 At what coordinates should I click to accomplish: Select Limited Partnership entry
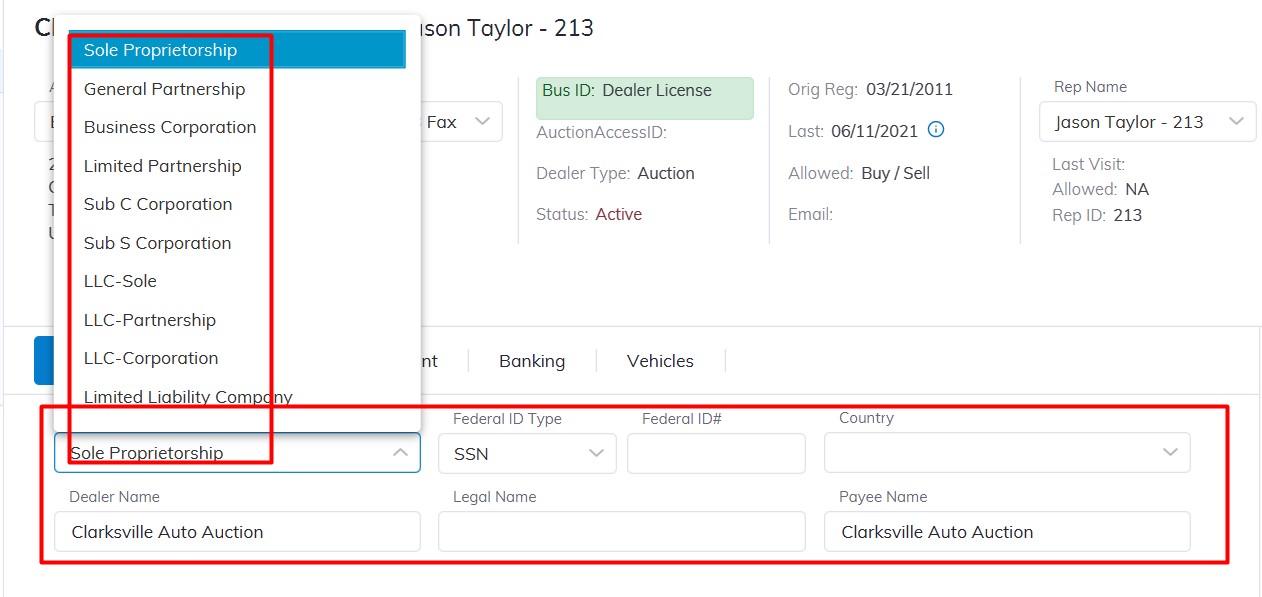tap(162, 166)
